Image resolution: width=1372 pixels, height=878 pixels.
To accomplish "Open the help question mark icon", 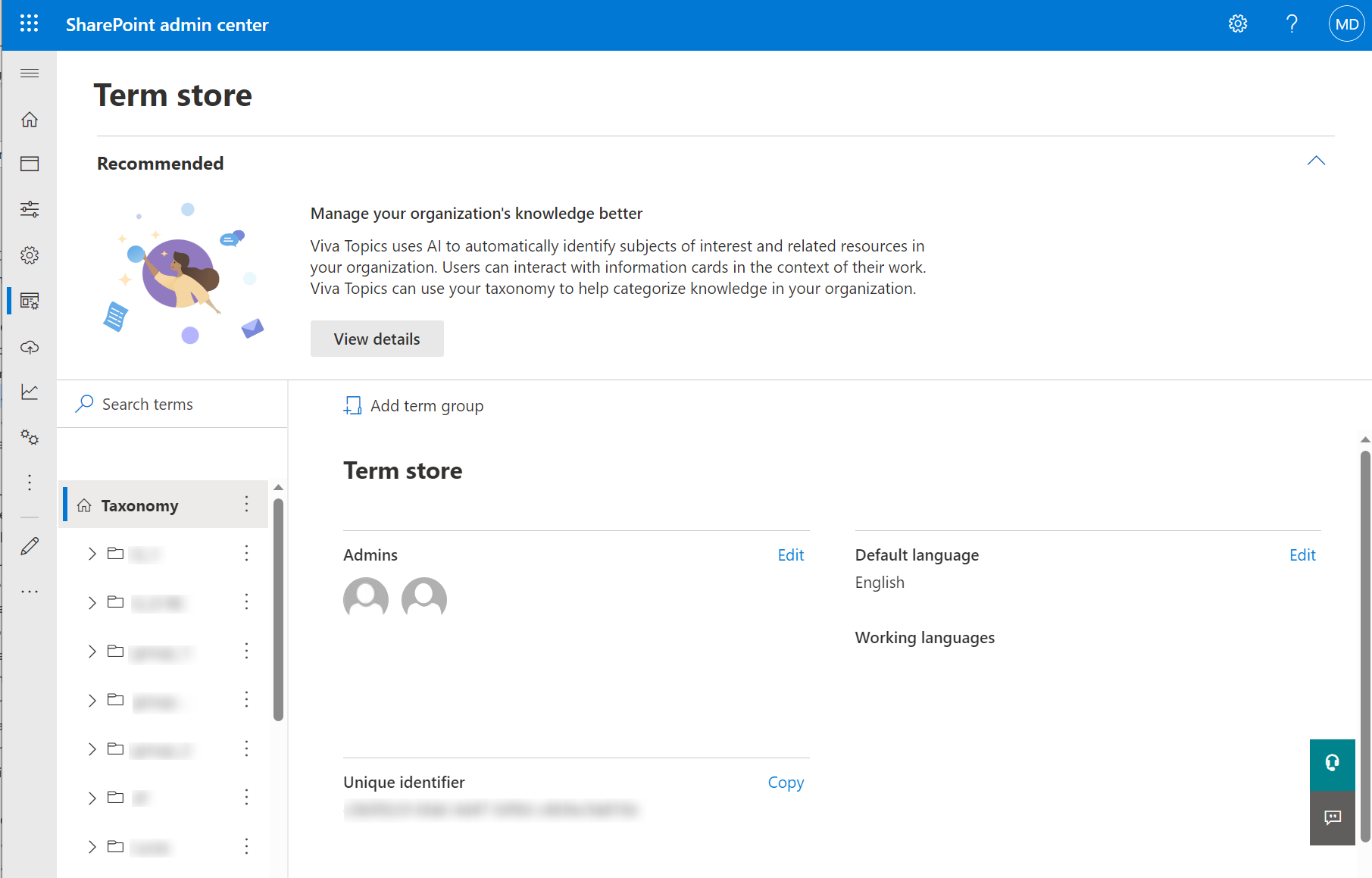I will pos(1292,24).
